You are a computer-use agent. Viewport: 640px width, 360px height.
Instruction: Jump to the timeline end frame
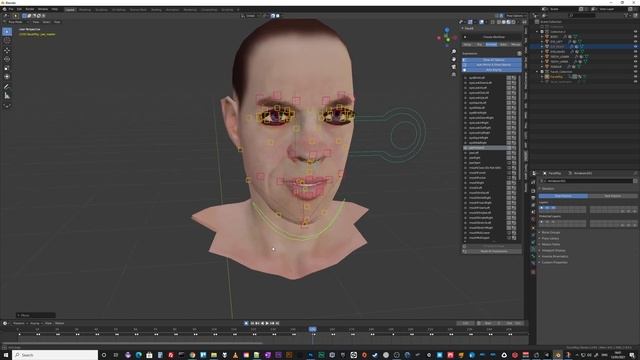coord(278,323)
